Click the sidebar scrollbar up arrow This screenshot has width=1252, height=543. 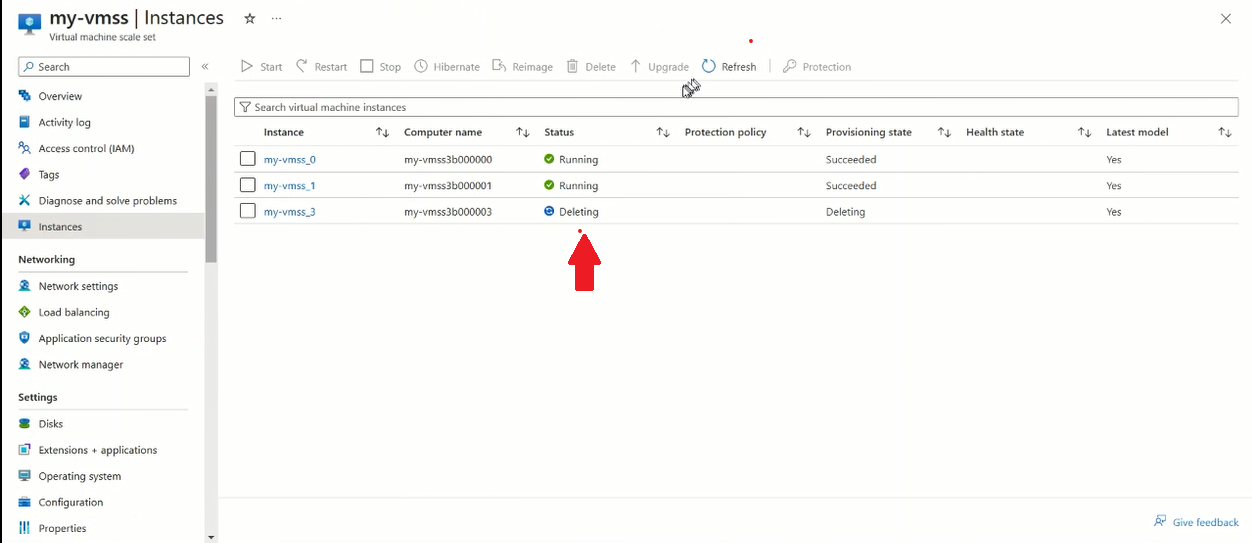[211, 89]
